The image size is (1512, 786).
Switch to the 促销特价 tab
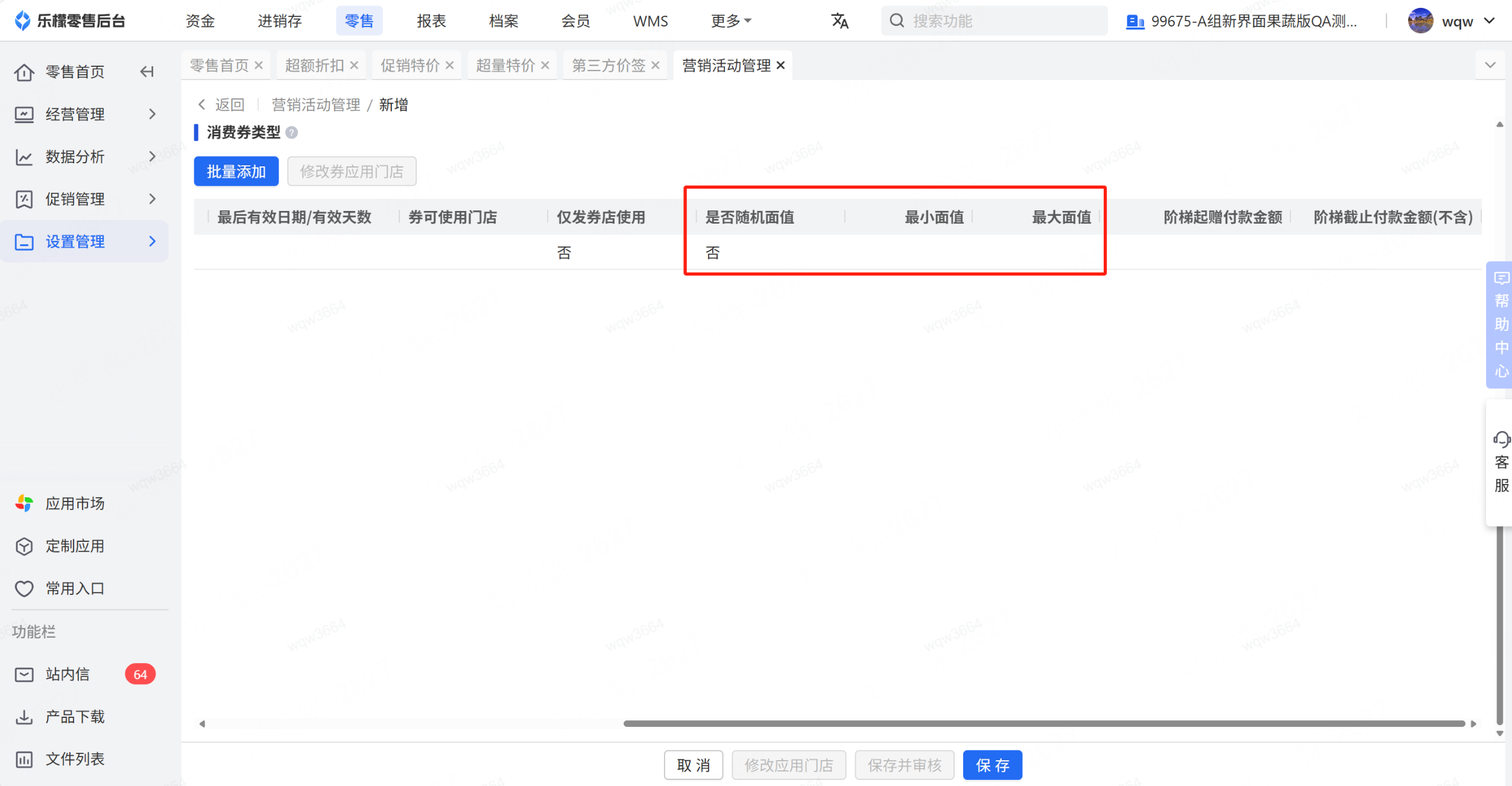(x=410, y=65)
